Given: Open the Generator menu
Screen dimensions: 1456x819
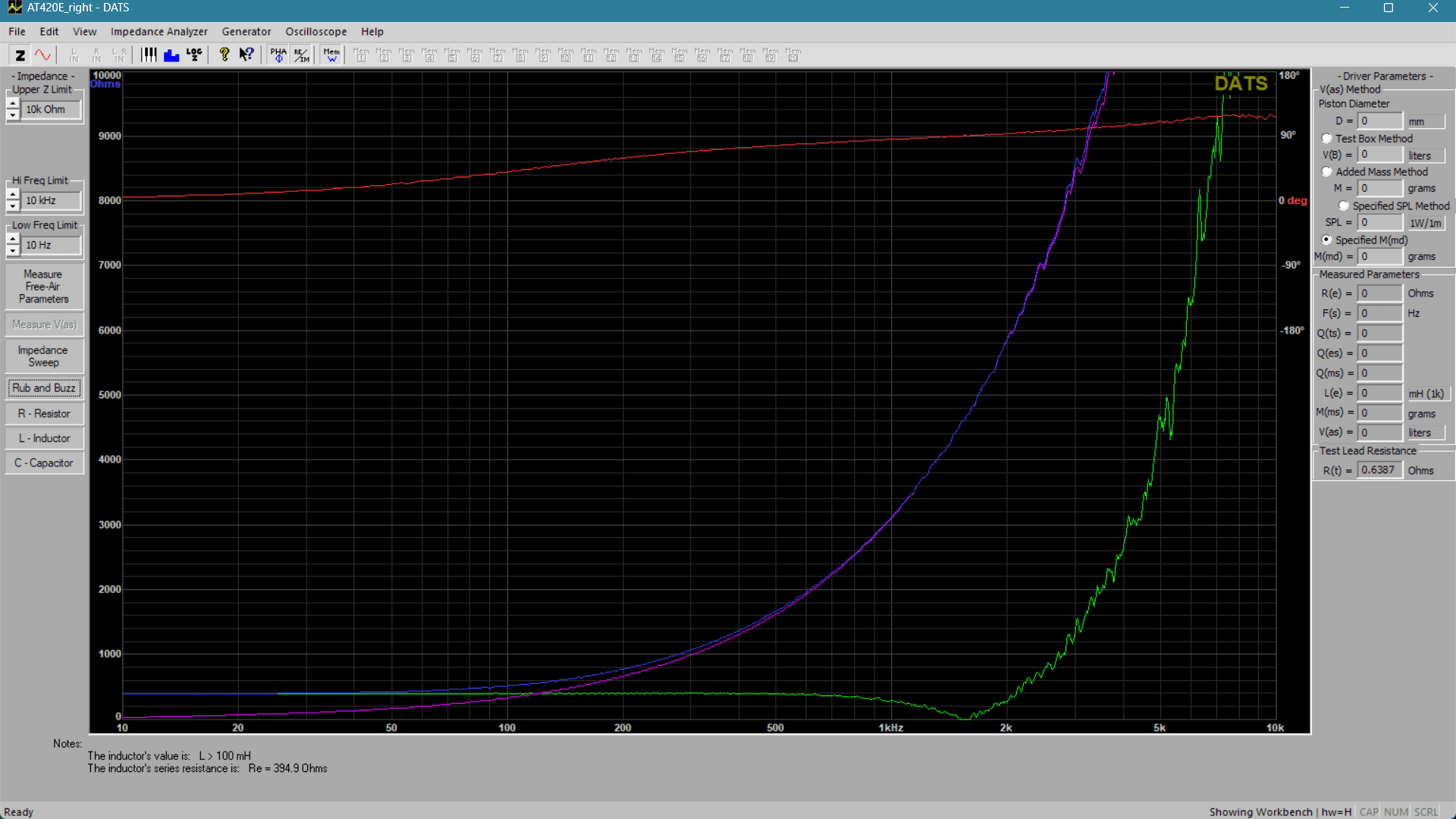Looking at the screenshot, I should coord(246,32).
